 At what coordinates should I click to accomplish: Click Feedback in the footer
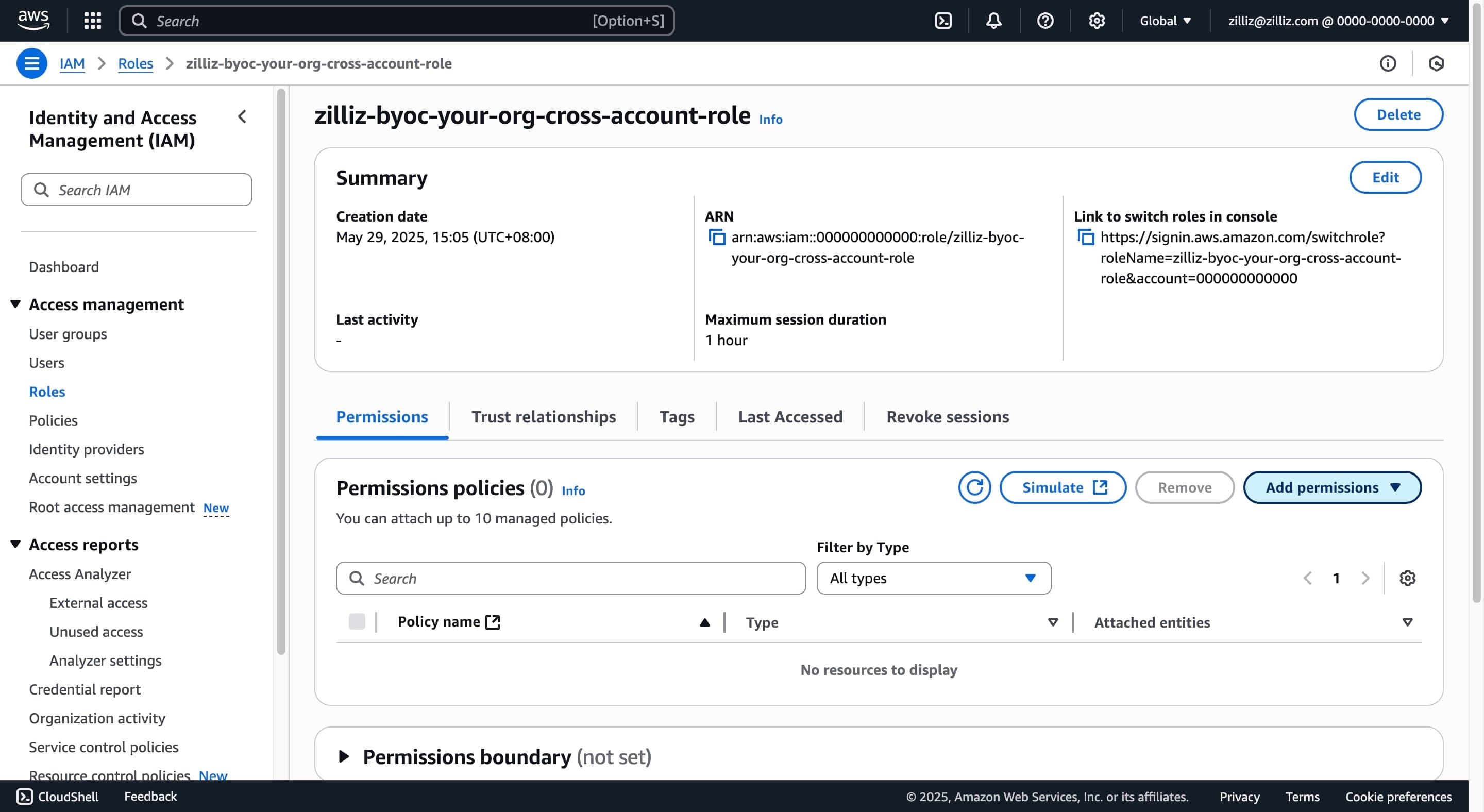click(150, 797)
